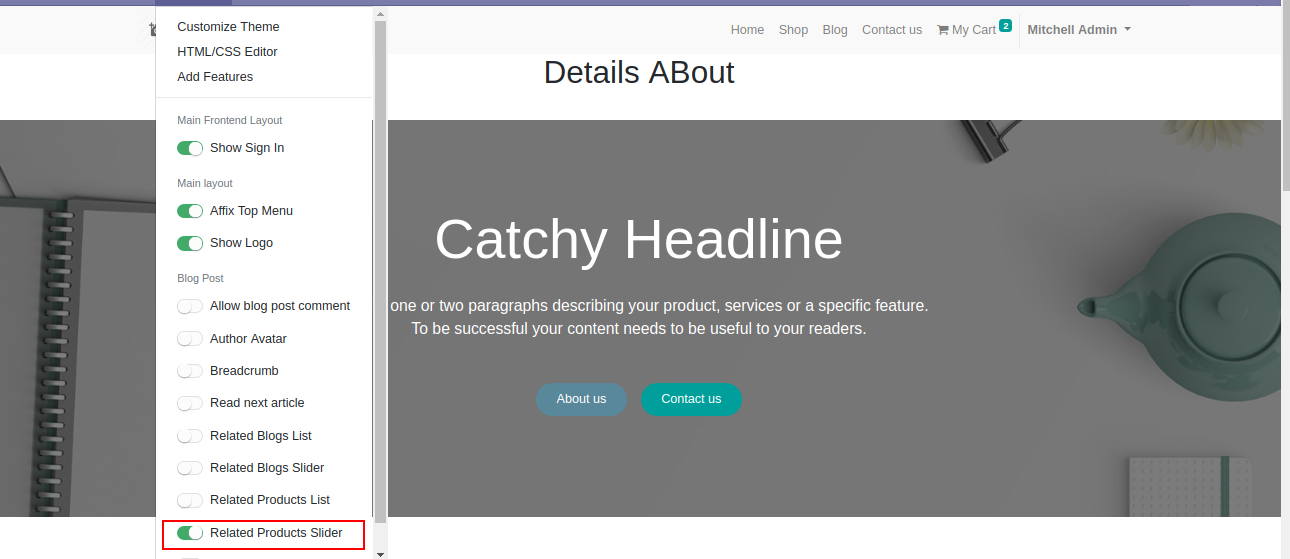1290x559 pixels.
Task: Click the cart count badge
Action: pyautogui.click(x=1005, y=25)
